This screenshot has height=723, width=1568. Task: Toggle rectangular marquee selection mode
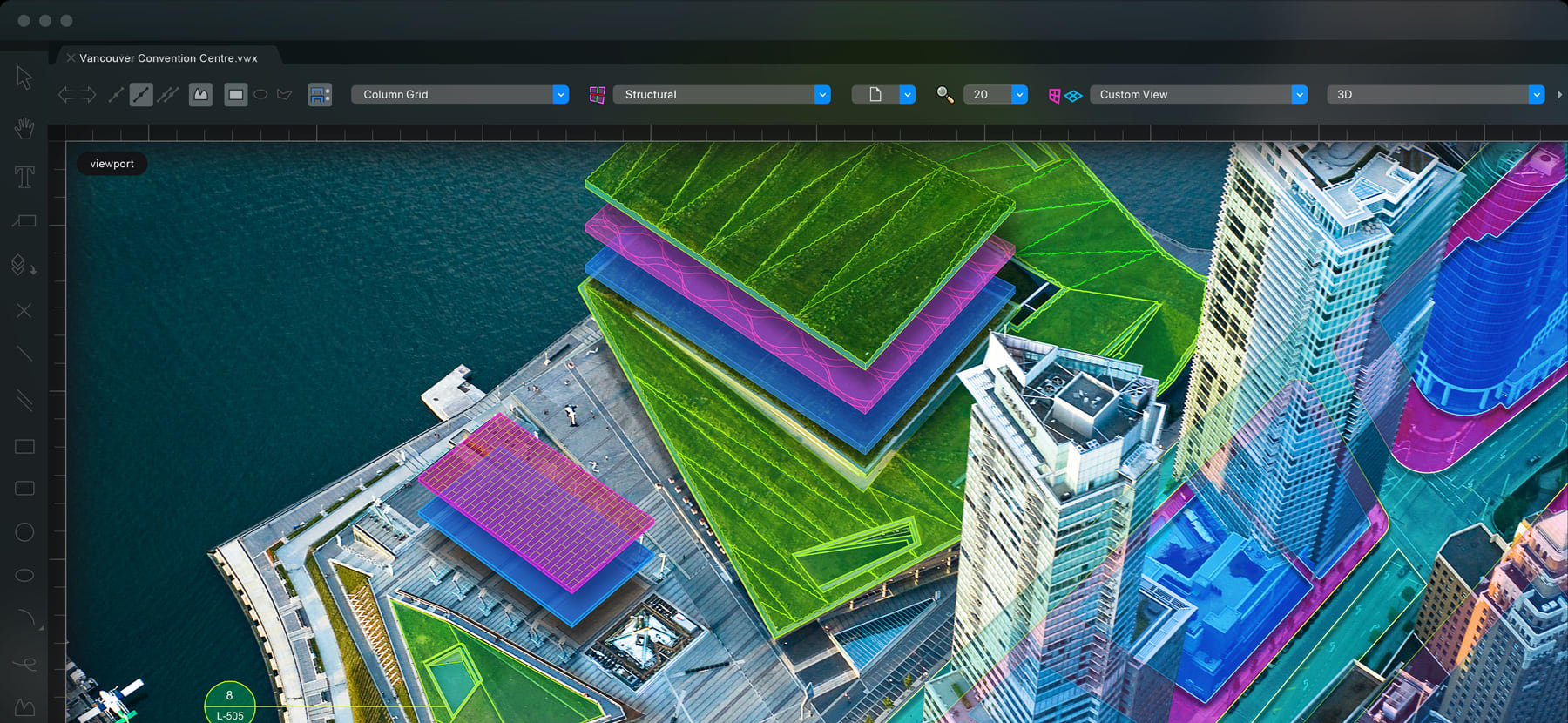(235, 94)
